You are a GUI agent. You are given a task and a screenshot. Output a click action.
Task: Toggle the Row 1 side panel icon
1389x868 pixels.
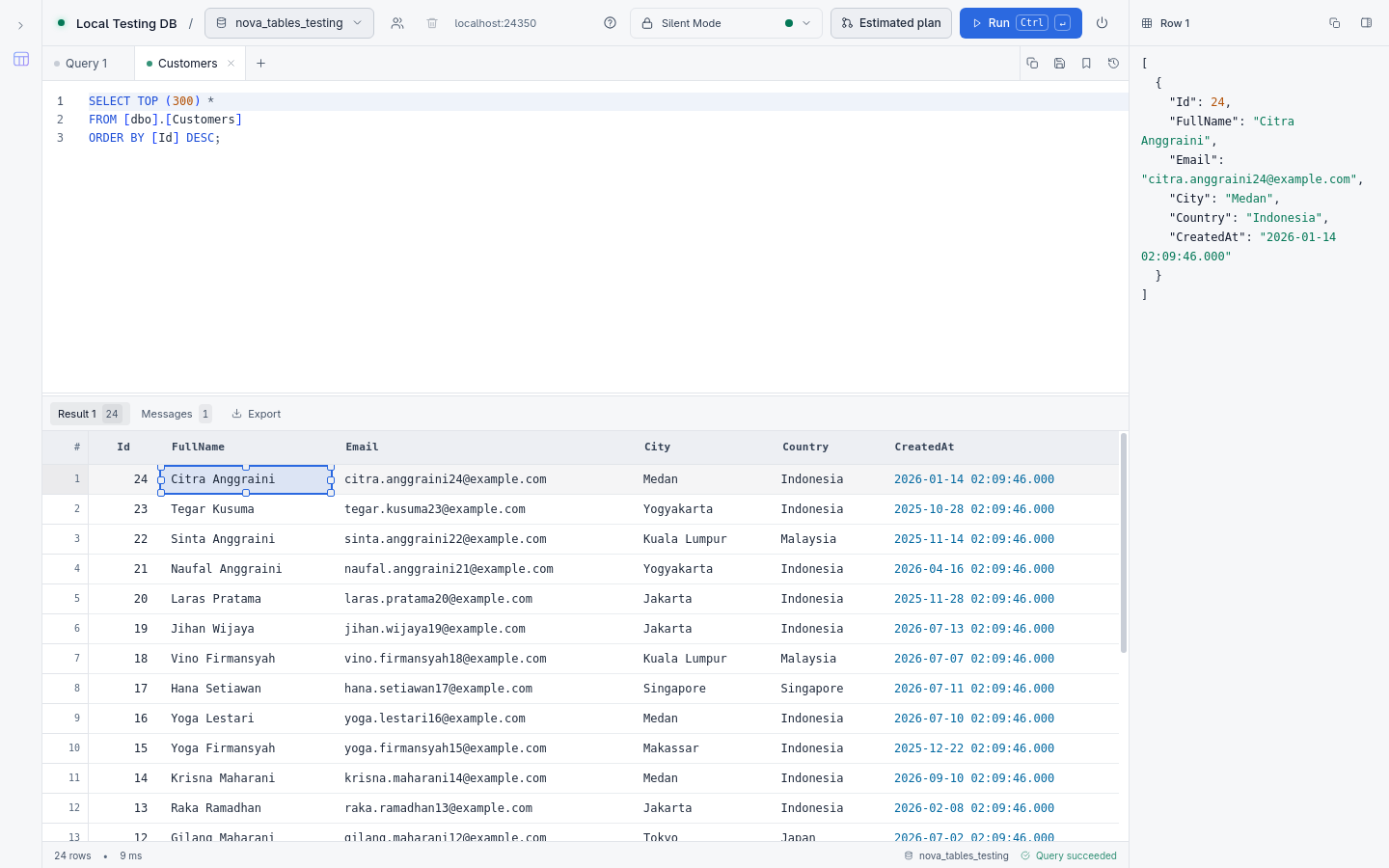(x=1366, y=23)
